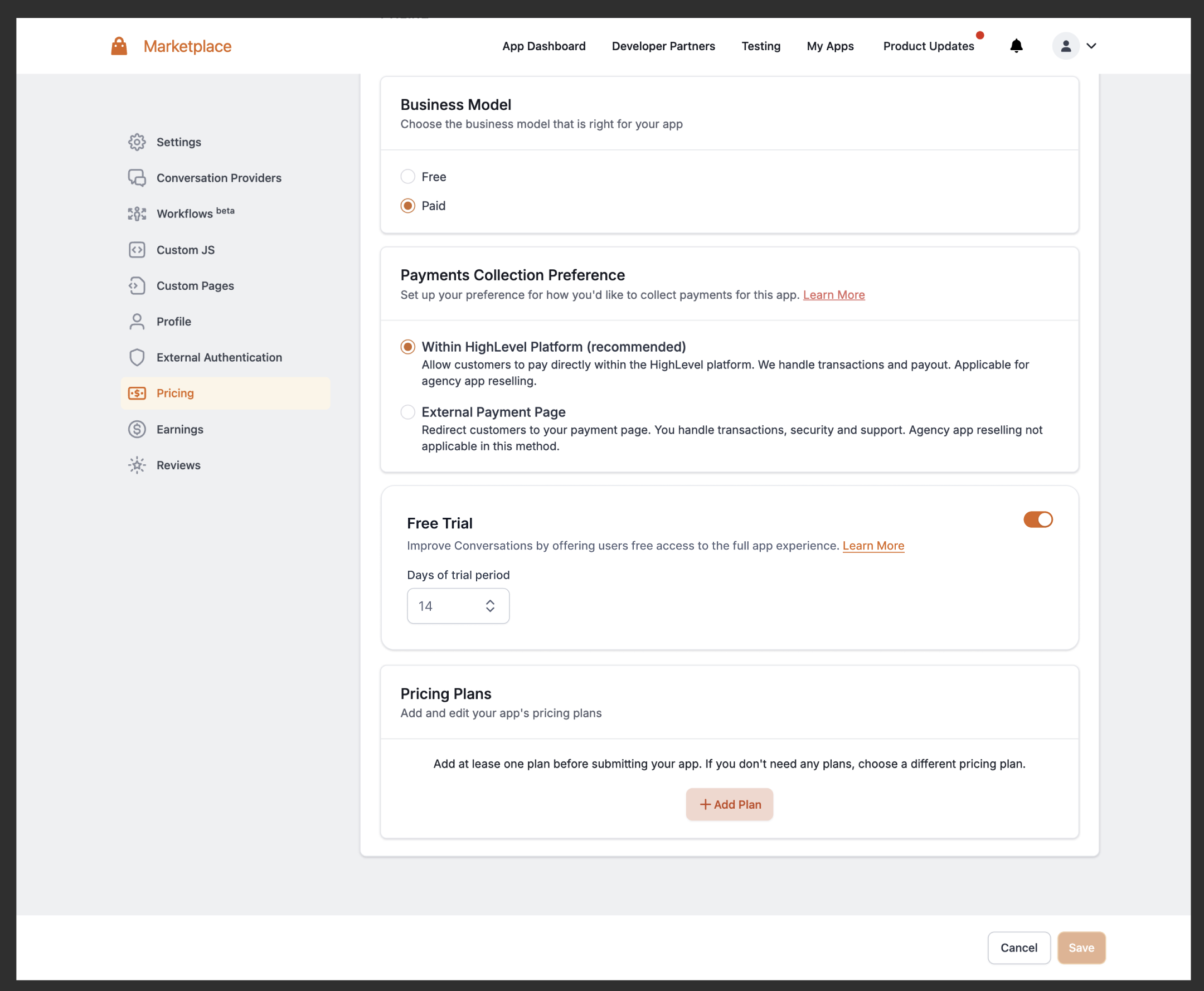This screenshot has width=1204, height=991.
Task: Expand the user account dropdown chevron
Action: (x=1091, y=46)
